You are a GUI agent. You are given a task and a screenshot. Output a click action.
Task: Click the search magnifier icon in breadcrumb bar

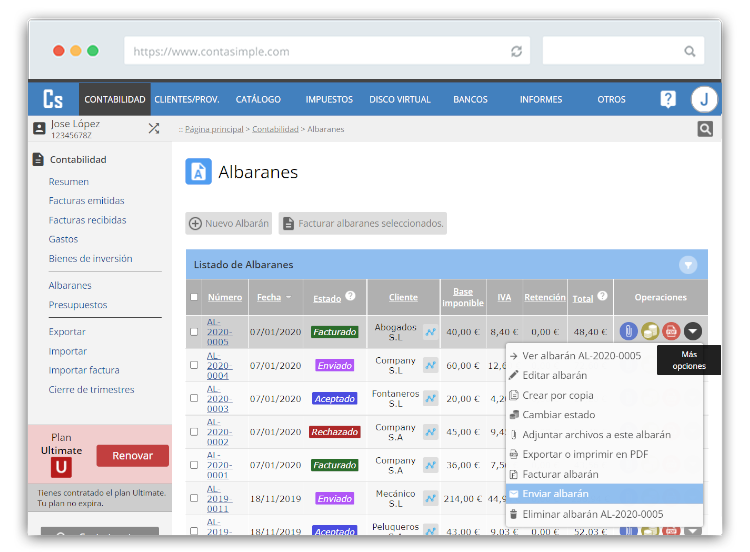coord(705,129)
